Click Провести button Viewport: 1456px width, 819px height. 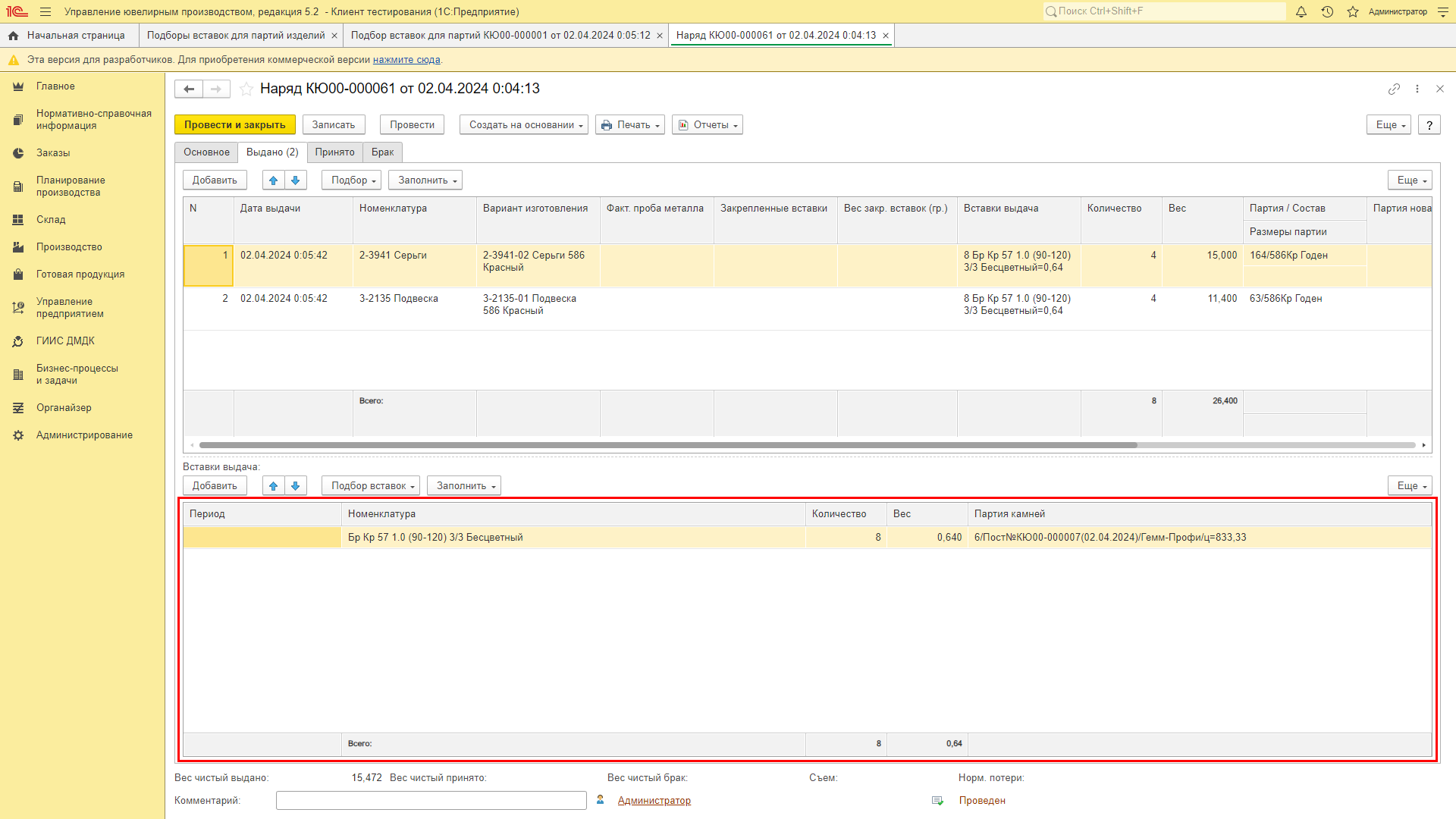[x=412, y=125]
